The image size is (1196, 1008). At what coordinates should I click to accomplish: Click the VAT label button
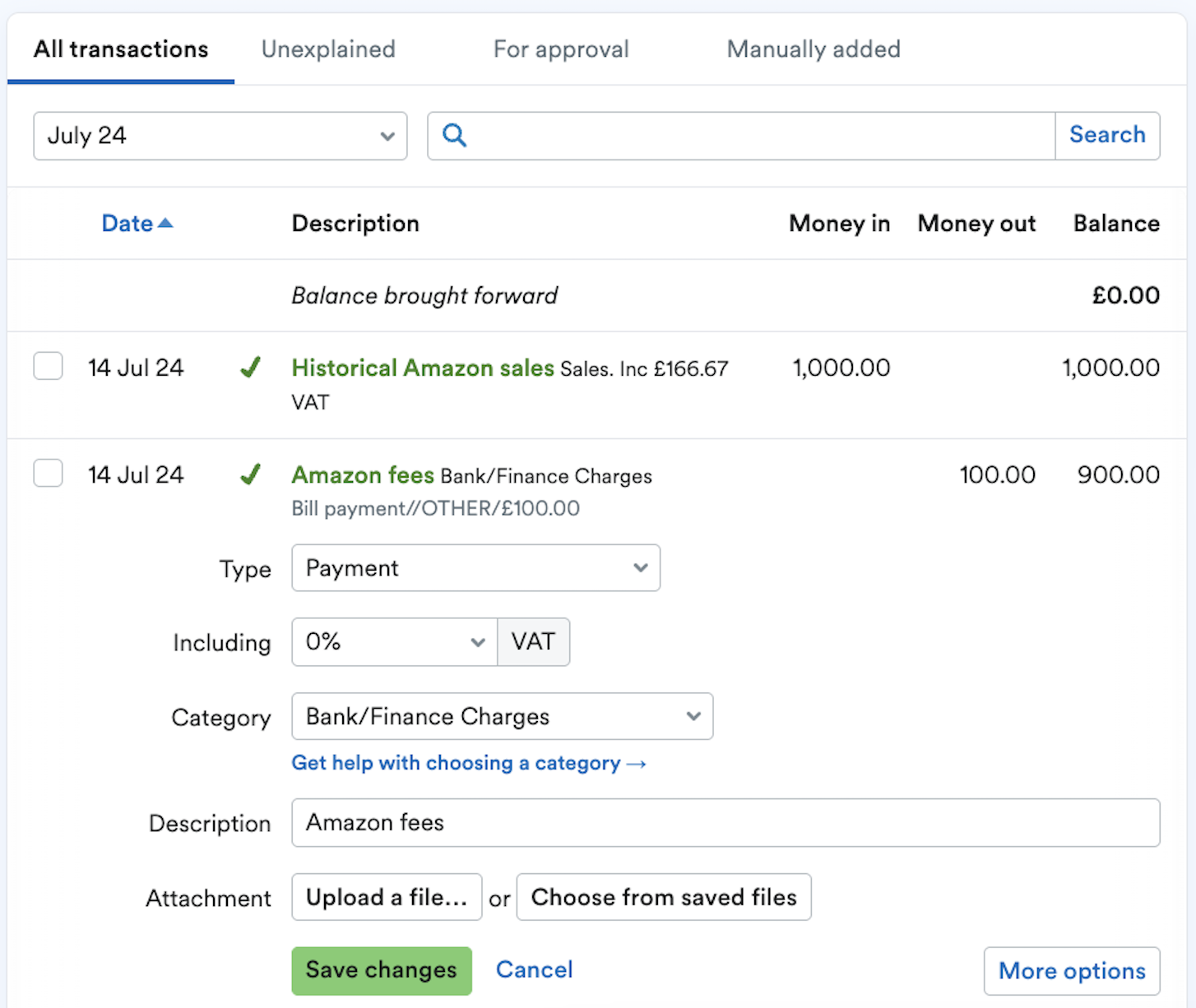(x=533, y=641)
